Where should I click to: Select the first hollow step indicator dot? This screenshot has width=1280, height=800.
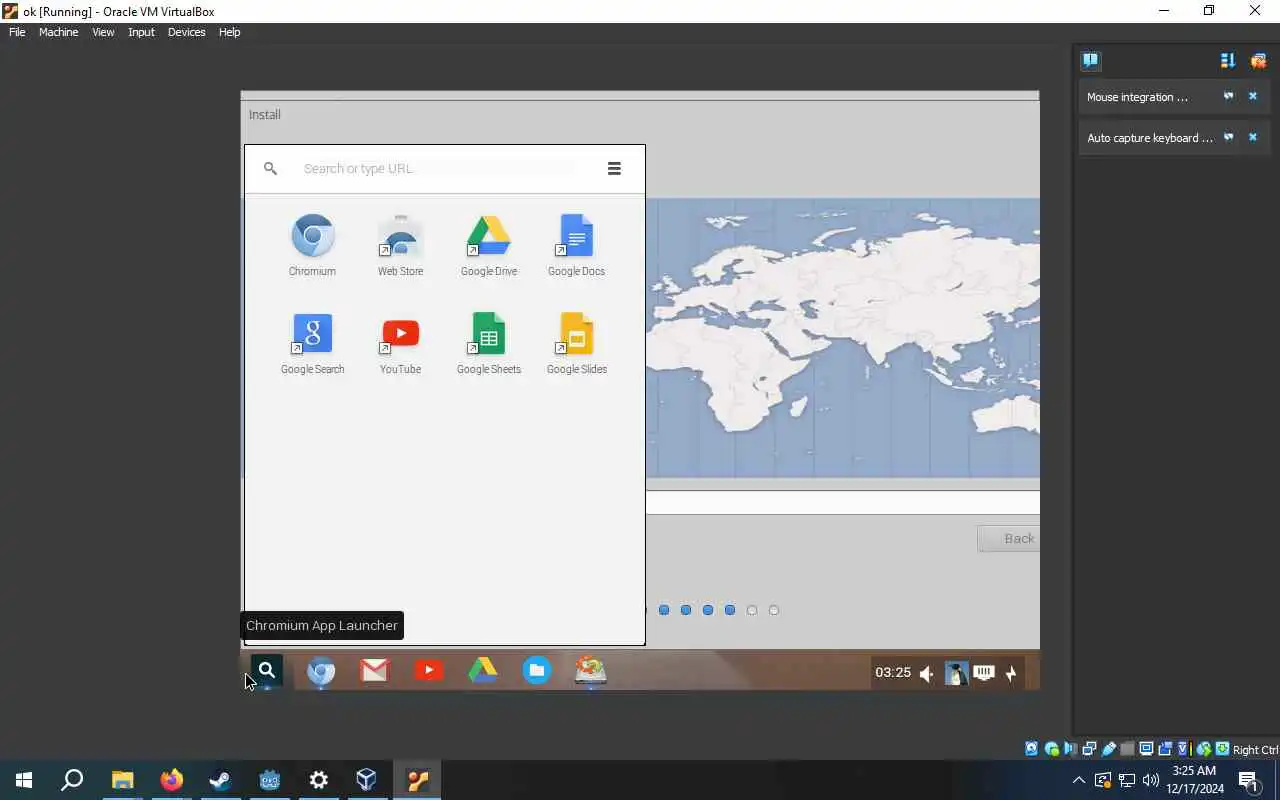tap(752, 610)
